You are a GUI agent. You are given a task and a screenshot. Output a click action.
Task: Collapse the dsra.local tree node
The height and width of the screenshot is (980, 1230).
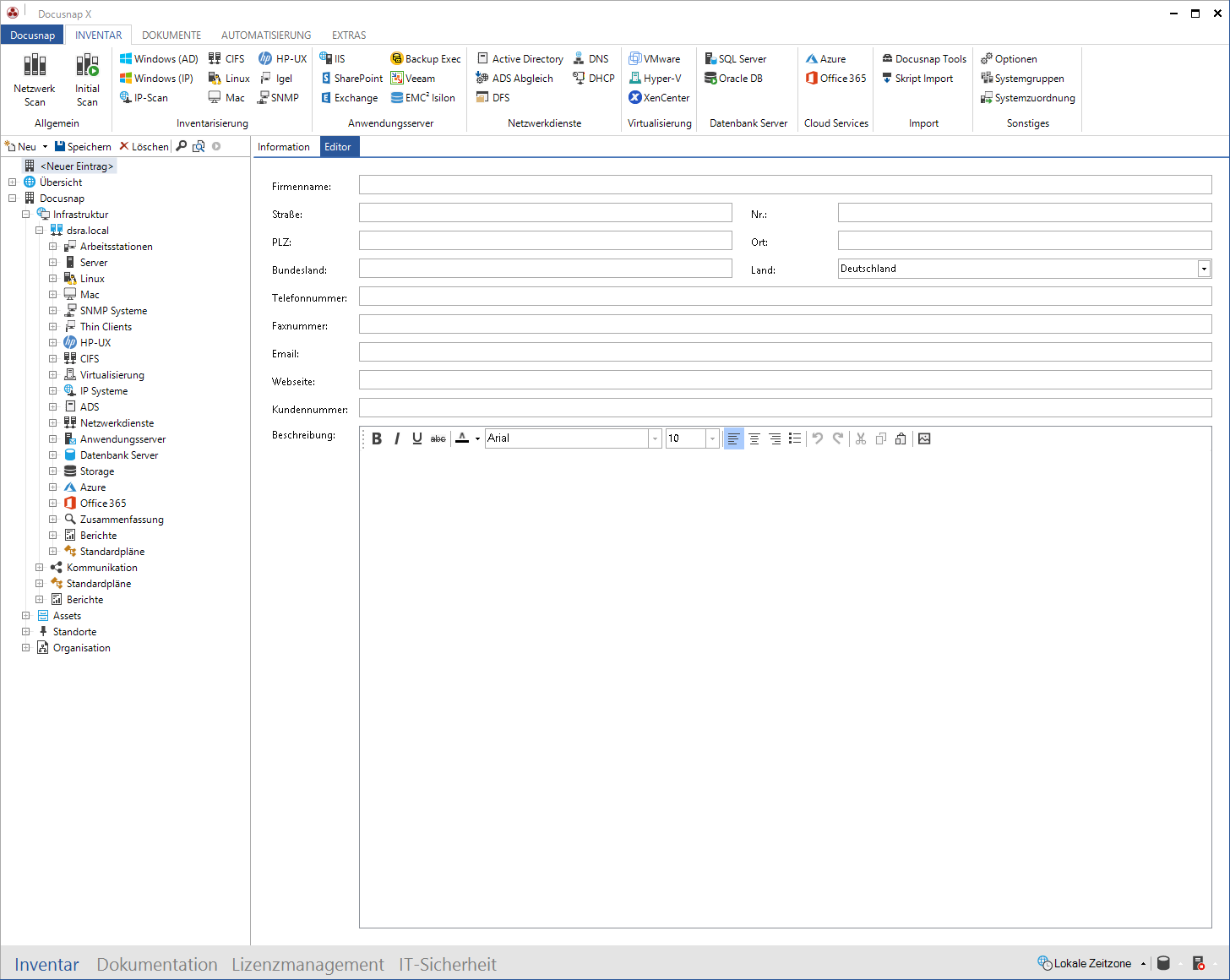[39, 231]
